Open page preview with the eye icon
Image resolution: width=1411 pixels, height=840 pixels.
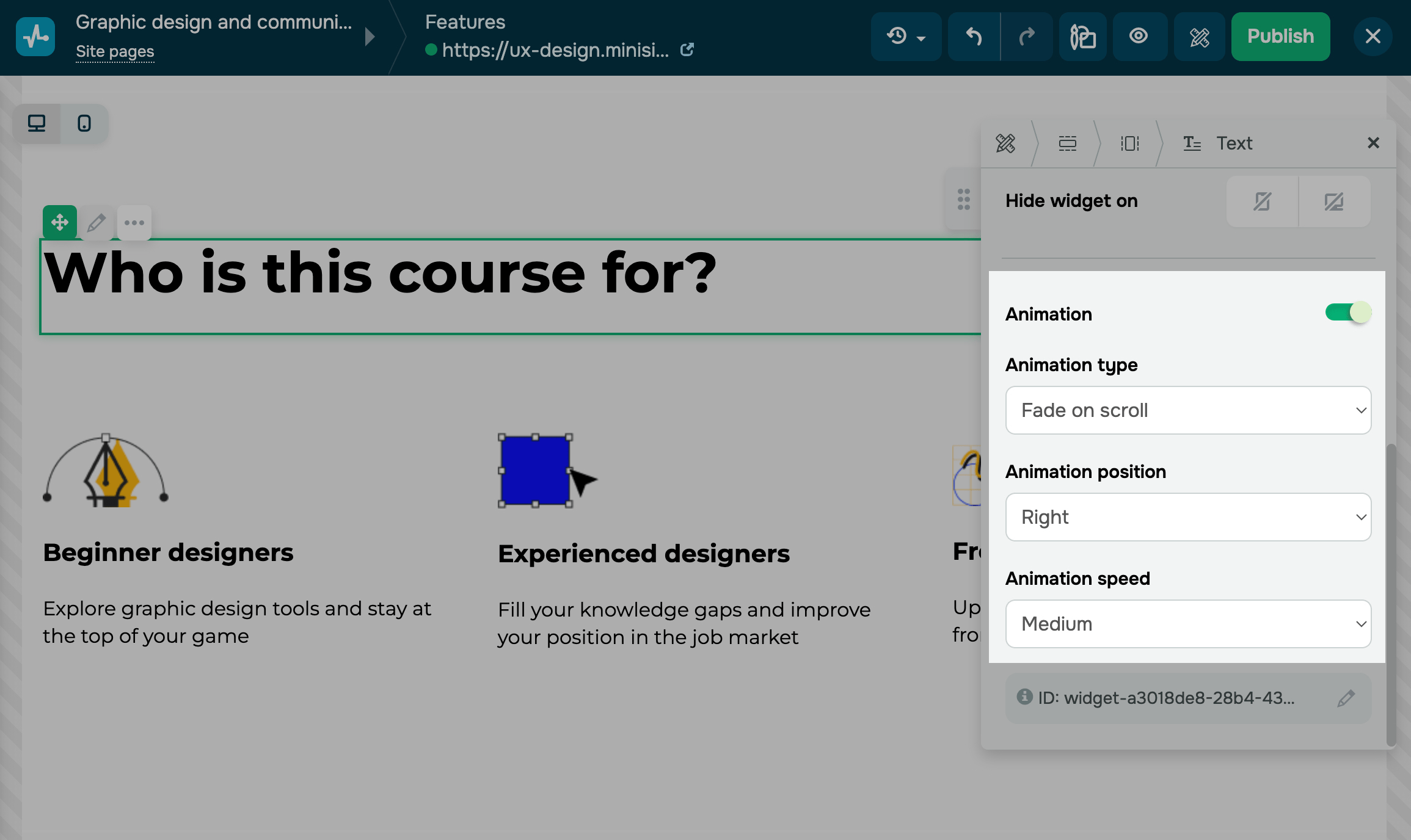pos(1139,37)
